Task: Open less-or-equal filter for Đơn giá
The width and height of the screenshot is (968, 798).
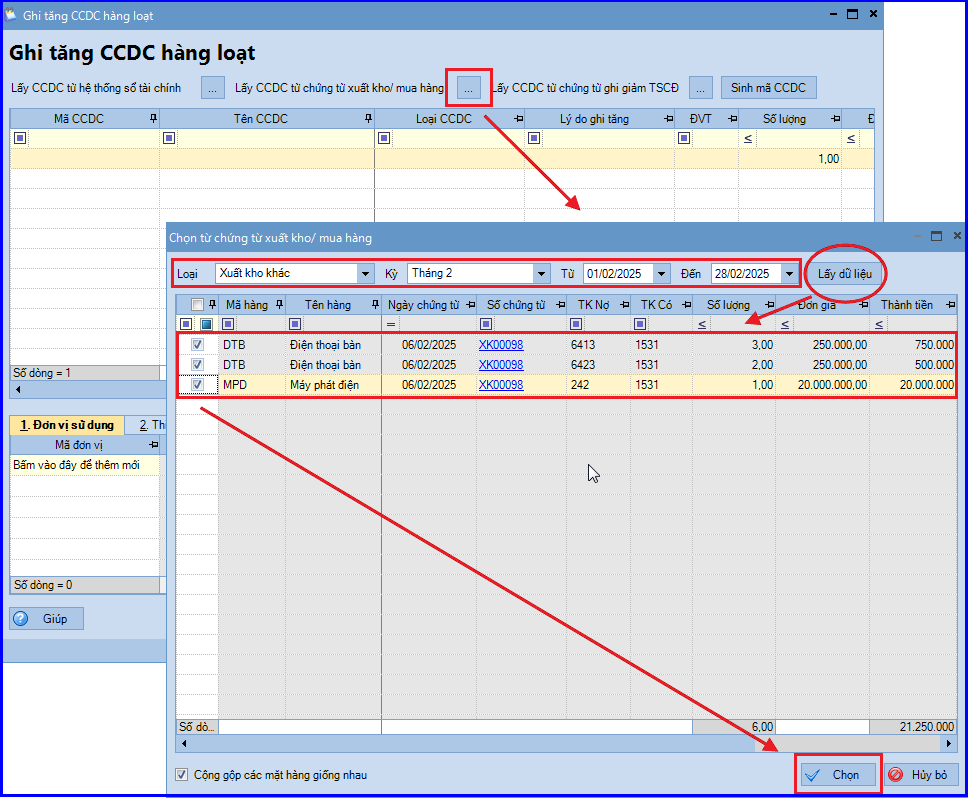Action: point(785,324)
